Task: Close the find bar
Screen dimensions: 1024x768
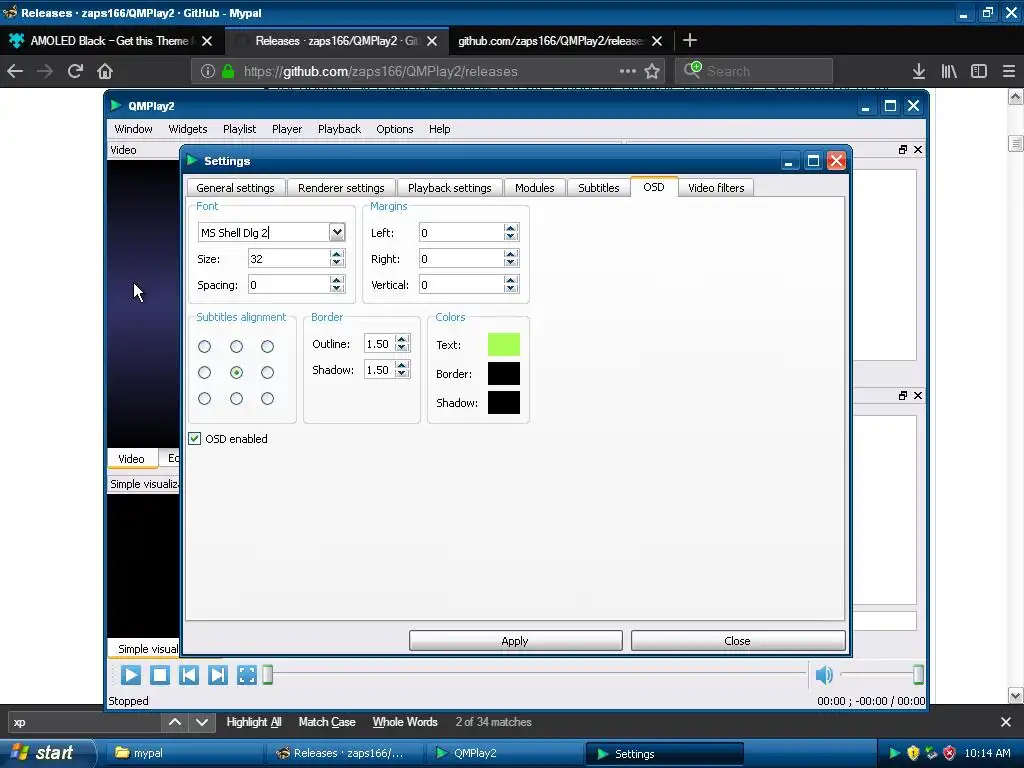Action: click(1006, 722)
